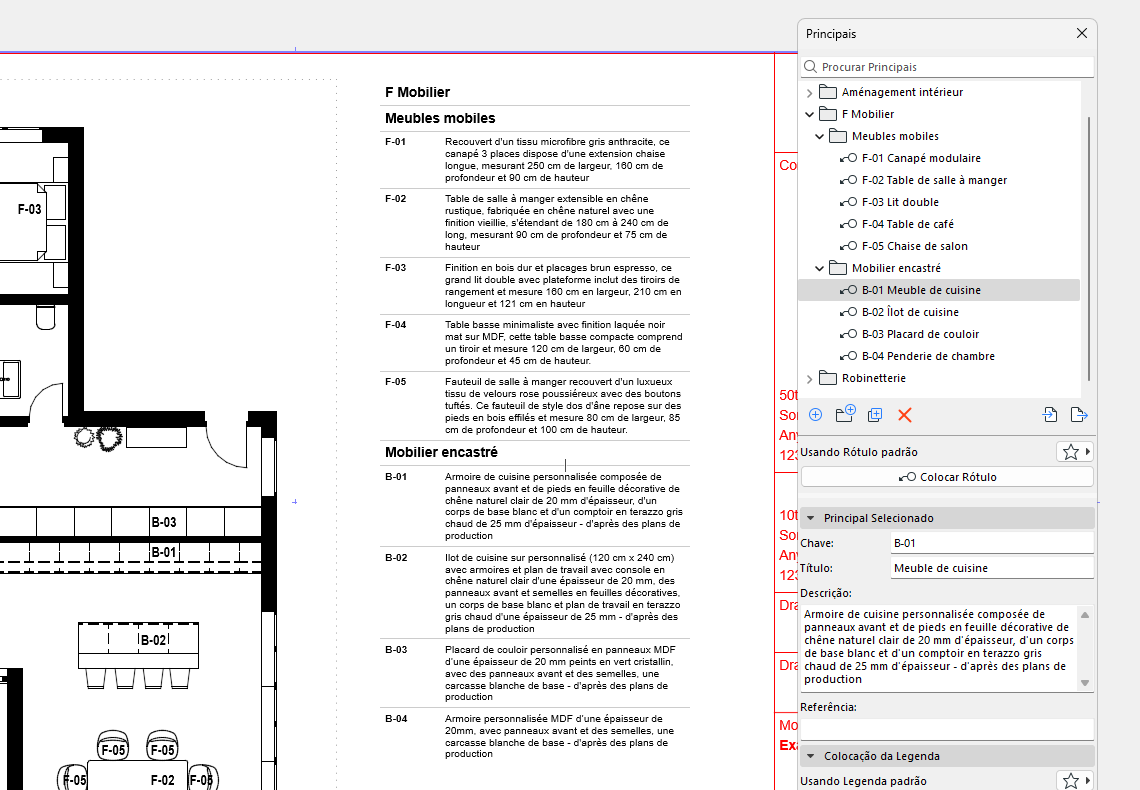Click the label icon beside B-04 Penderie de chambre
This screenshot has width=1140, height=790.
pyautogui.click(x=848, y=357)
